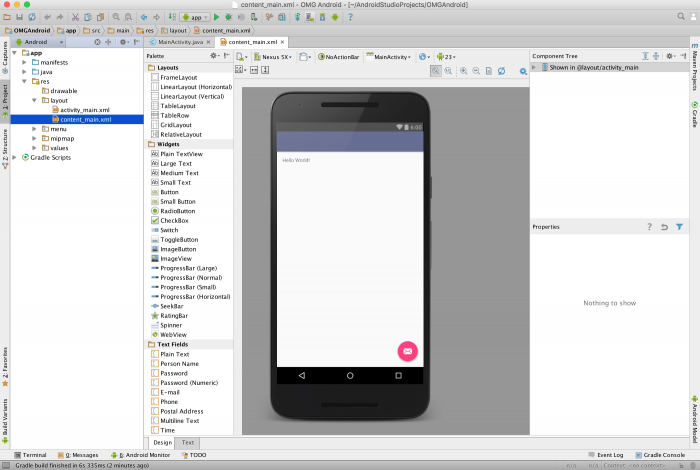Viewport: 700px width, 470px height.
Task: Select activity_main.xml in the project tree
Action: (x=85, y=110)
